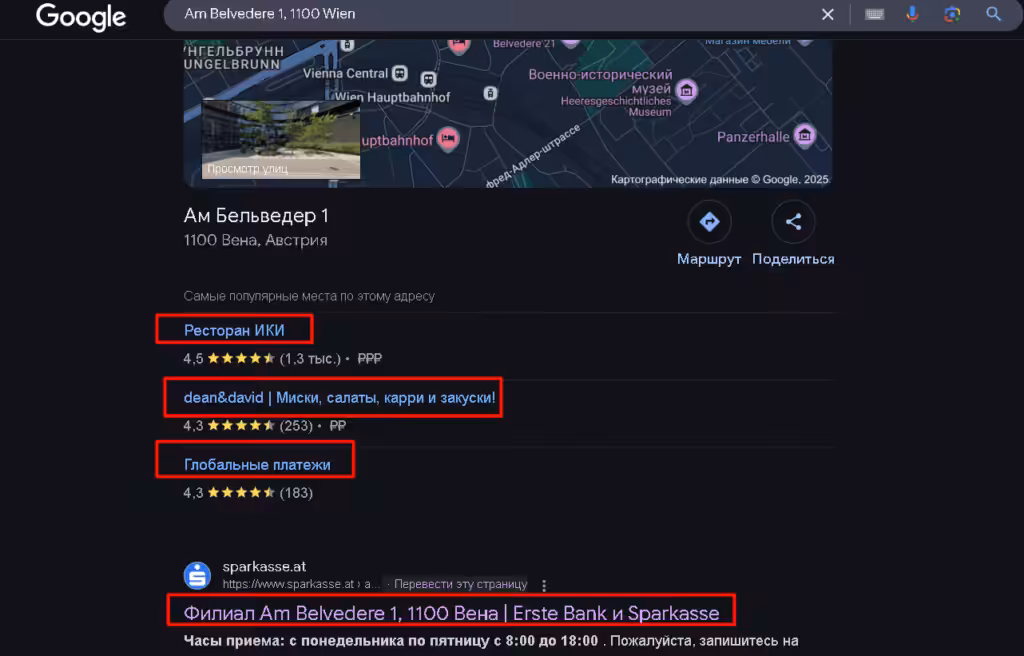Click the Поделиться share icon
The image size is (1024, 656).
793,222
